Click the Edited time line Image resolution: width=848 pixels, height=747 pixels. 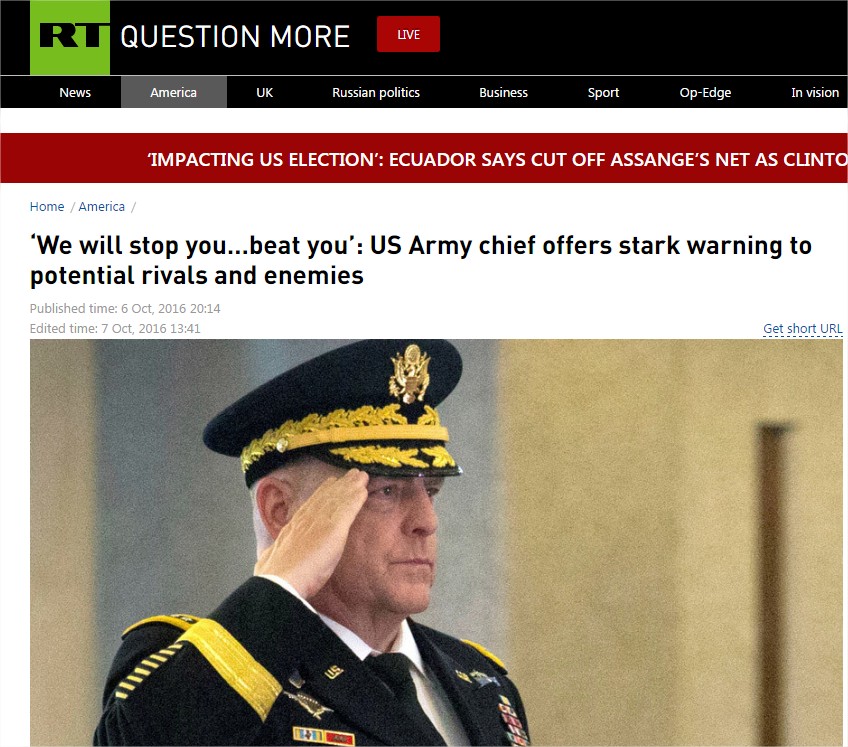click(x=115, y=328)
